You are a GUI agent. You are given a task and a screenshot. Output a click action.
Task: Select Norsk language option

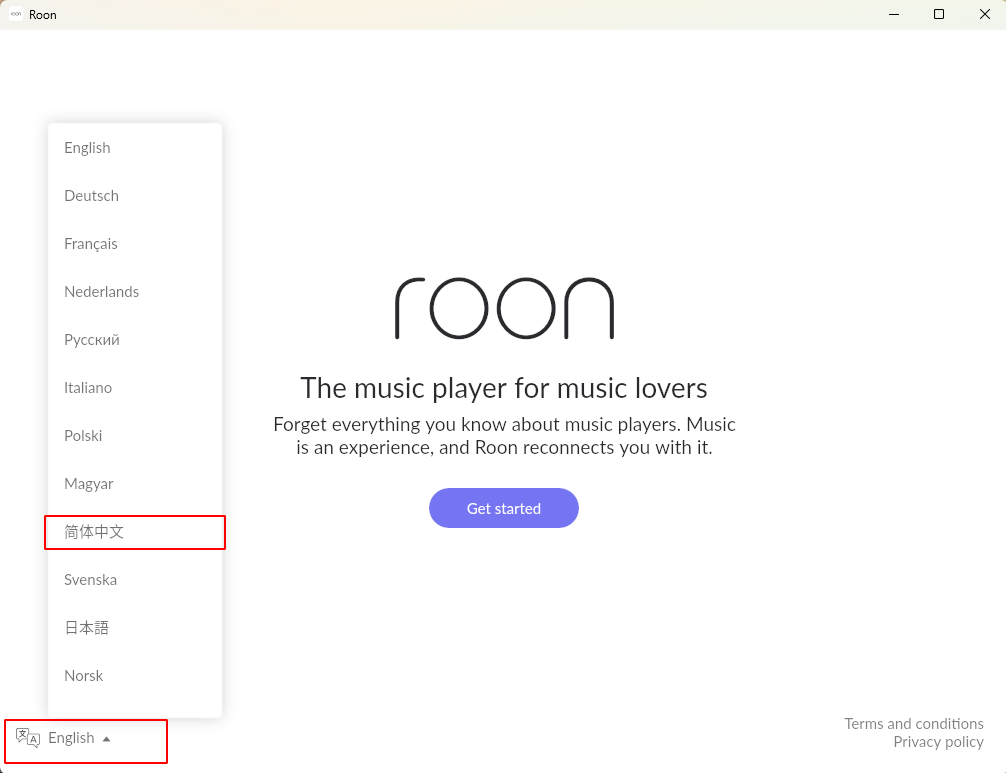pyautogui.click(x=135, y=675)
